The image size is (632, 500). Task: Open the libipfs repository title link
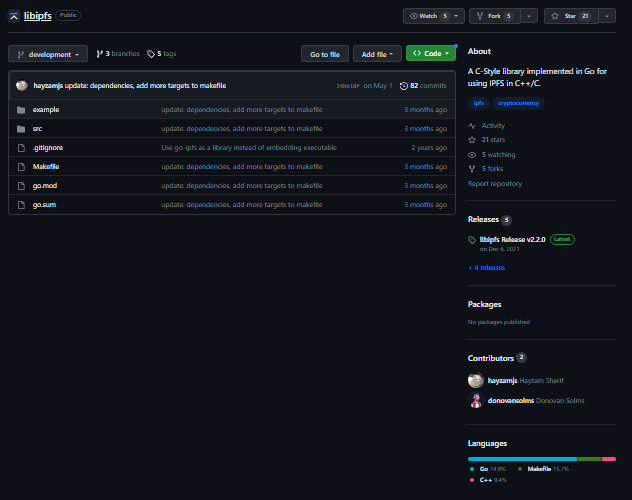click(x=38, y=16)
